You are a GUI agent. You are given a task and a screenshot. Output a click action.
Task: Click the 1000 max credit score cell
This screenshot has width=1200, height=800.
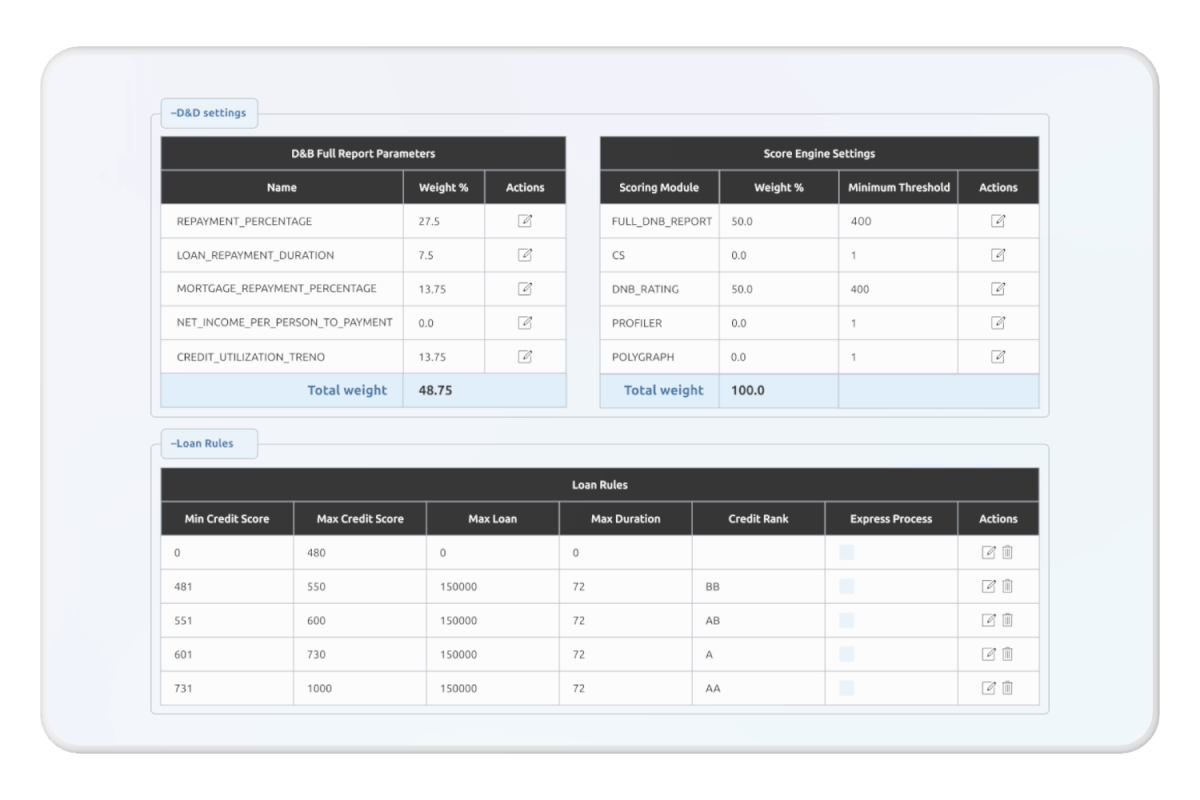point(360,688)
